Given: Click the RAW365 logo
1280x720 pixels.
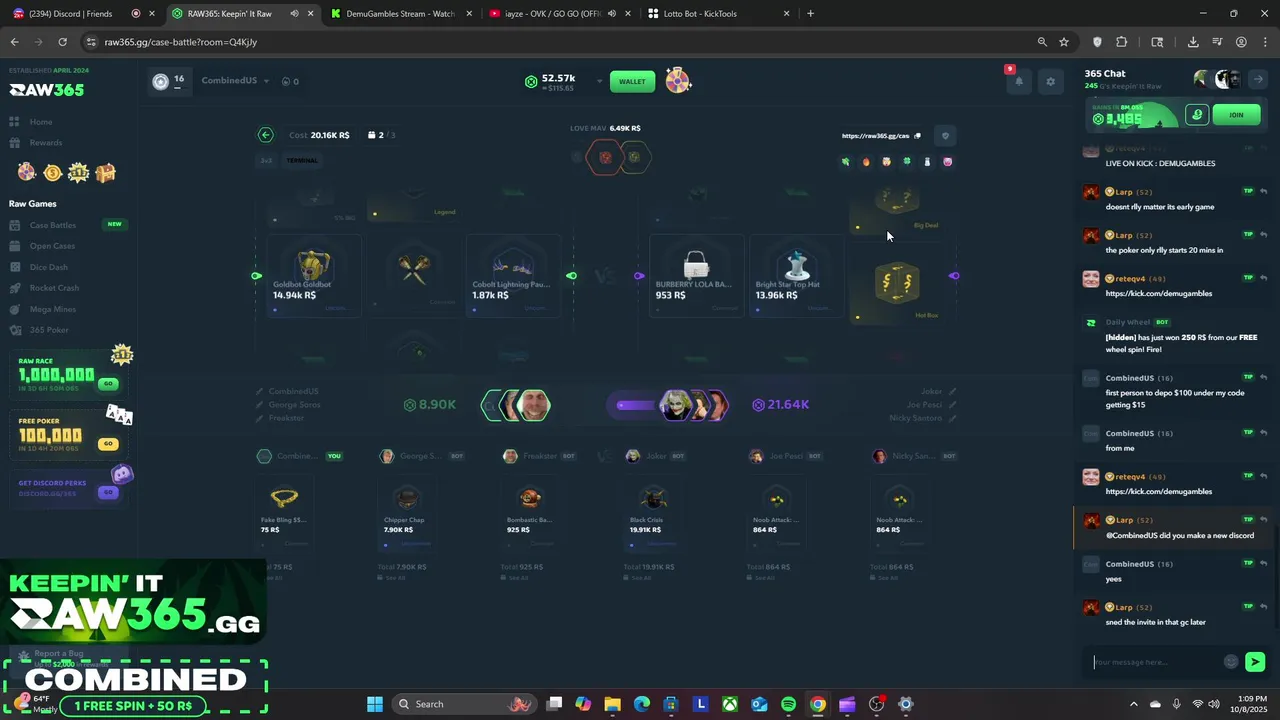Looking at the screenshot, I should point(47,90).
